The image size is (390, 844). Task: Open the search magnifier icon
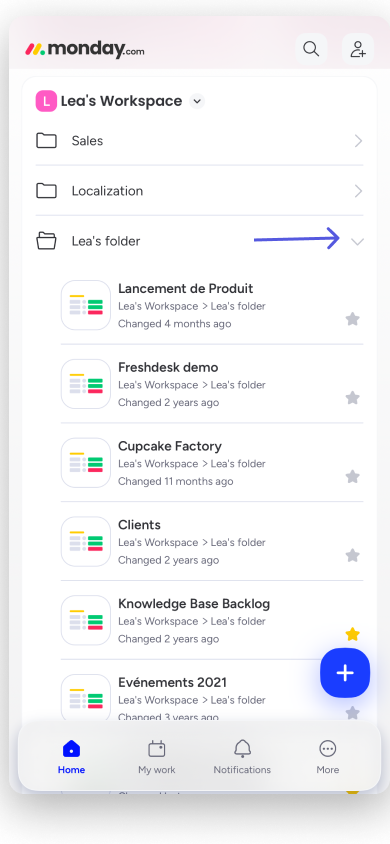(311, 49)
